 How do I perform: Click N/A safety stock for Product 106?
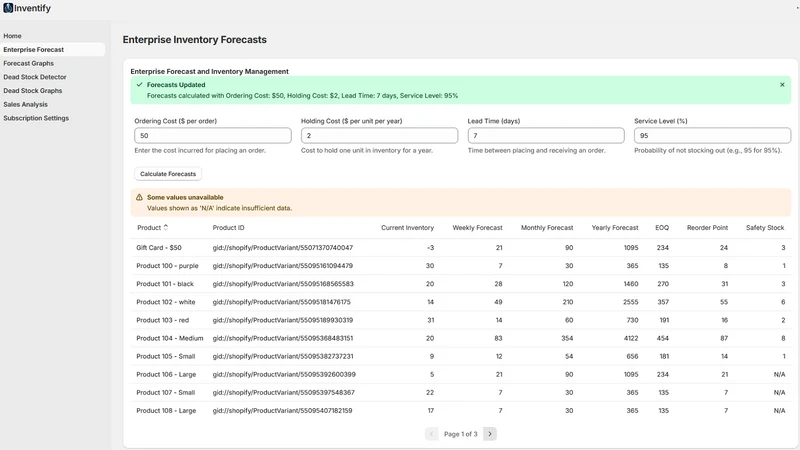[779, 374]
